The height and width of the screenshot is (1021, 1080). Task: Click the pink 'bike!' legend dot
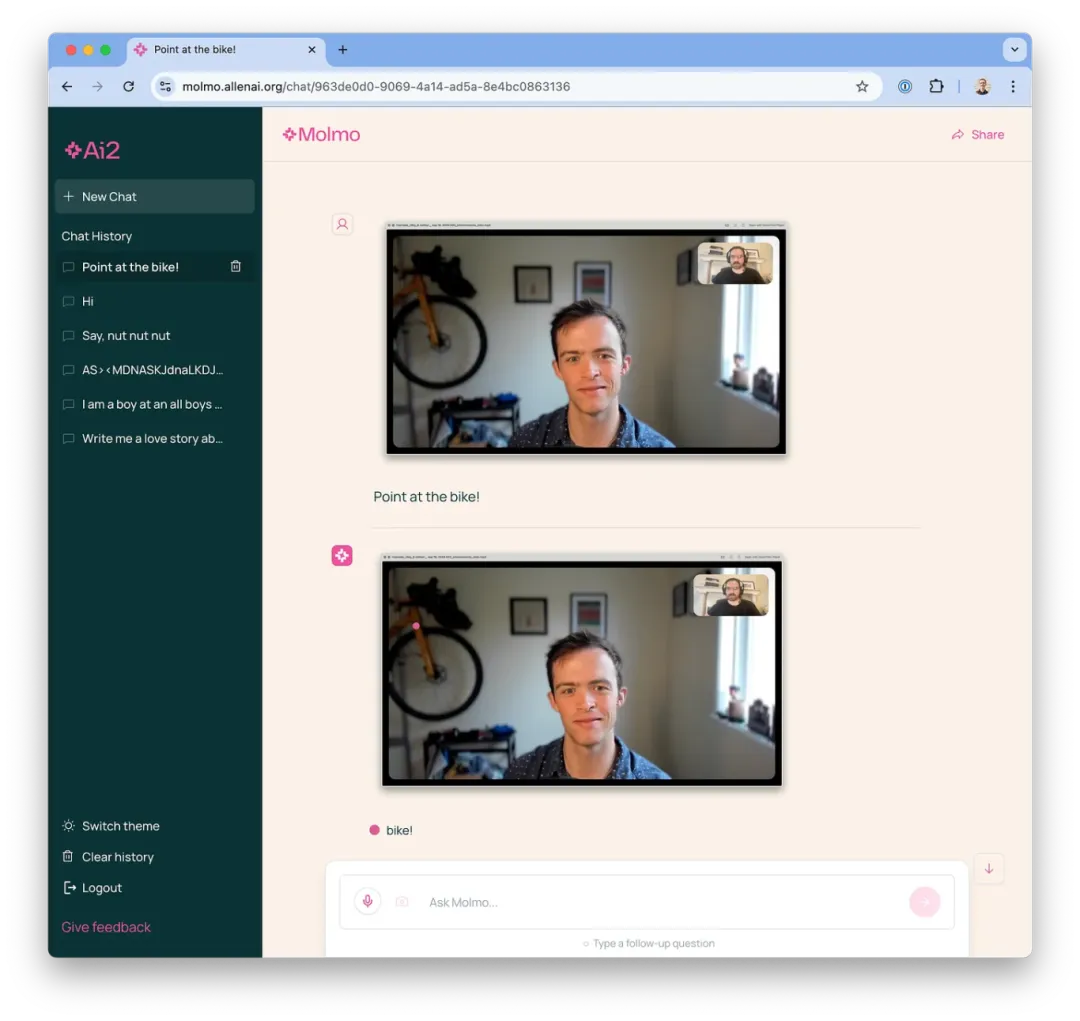[x=375, y=830]
